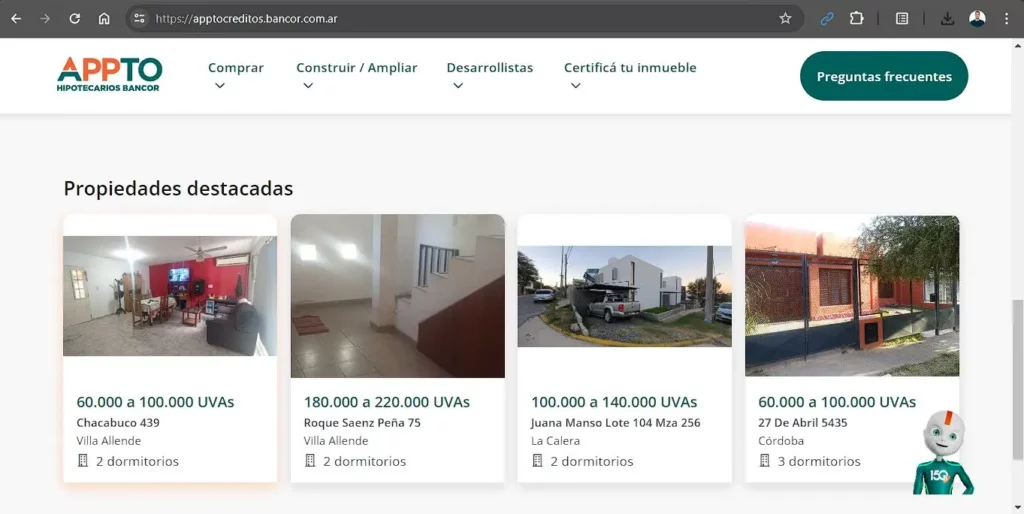The width and height of the screenshot is (1024, 514).
Task: Expand the Construir / Ampliar chevron
Action: pyautogui.click(x=308, y=86)
